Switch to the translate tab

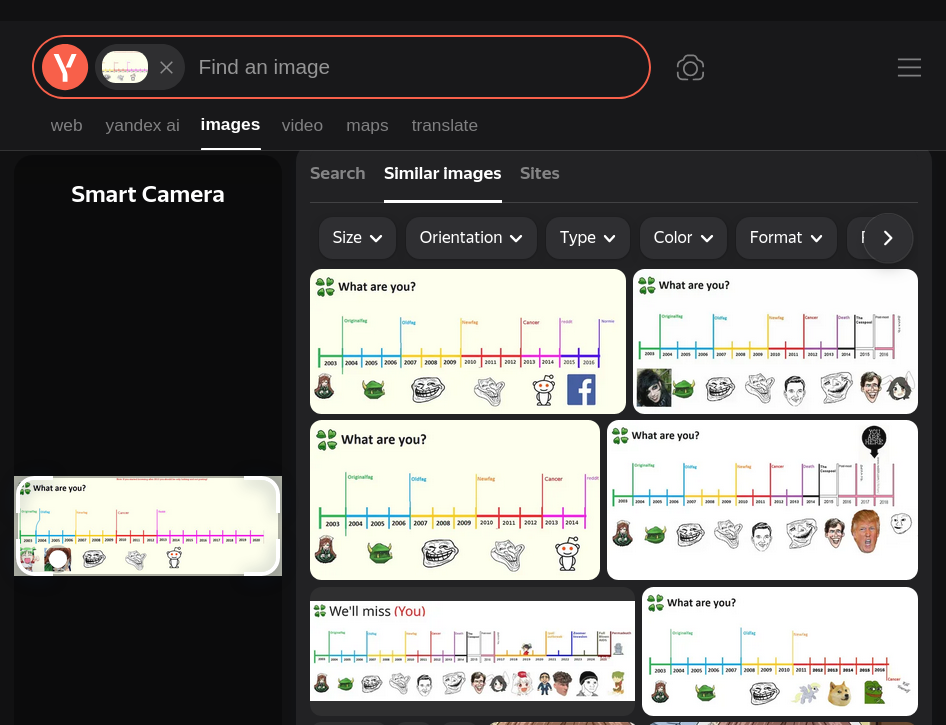(x=445, y=125)
